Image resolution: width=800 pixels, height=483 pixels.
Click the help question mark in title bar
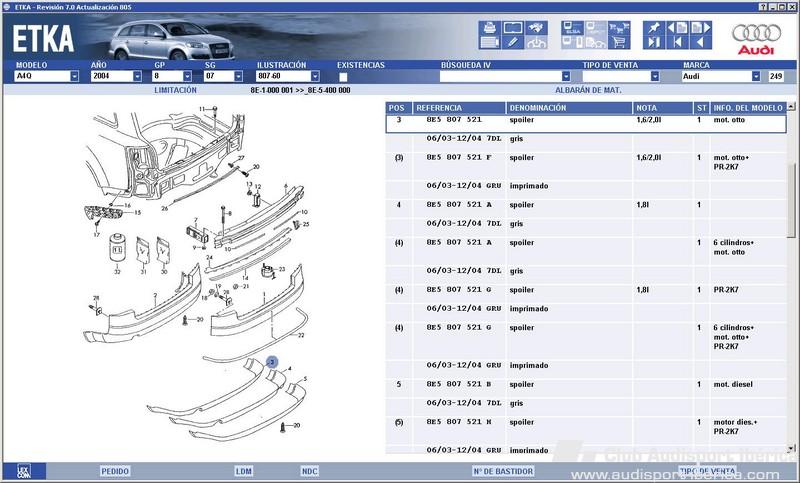[763, 7]
